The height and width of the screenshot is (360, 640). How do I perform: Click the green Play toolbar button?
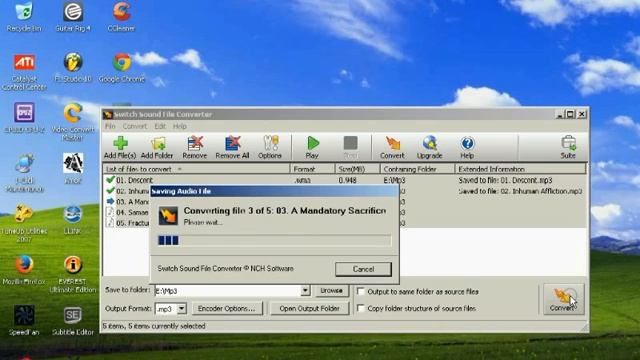click(x=312, y=147)
